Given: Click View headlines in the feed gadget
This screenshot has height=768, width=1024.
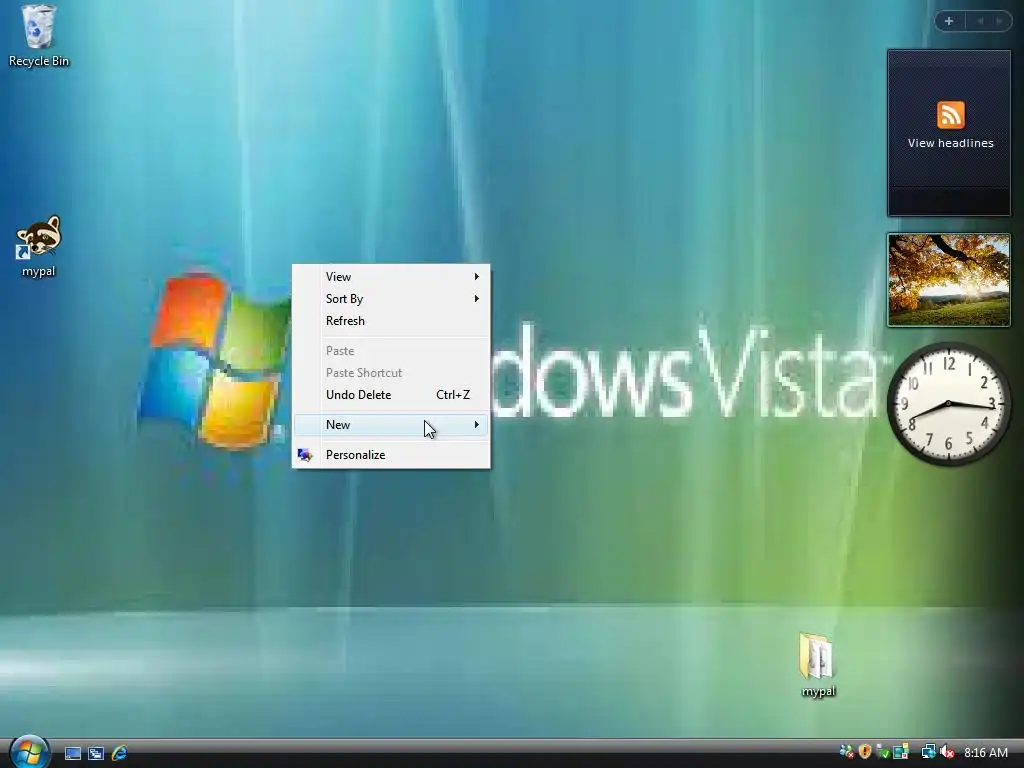Looking at the screenshot, I should [950, 143].
